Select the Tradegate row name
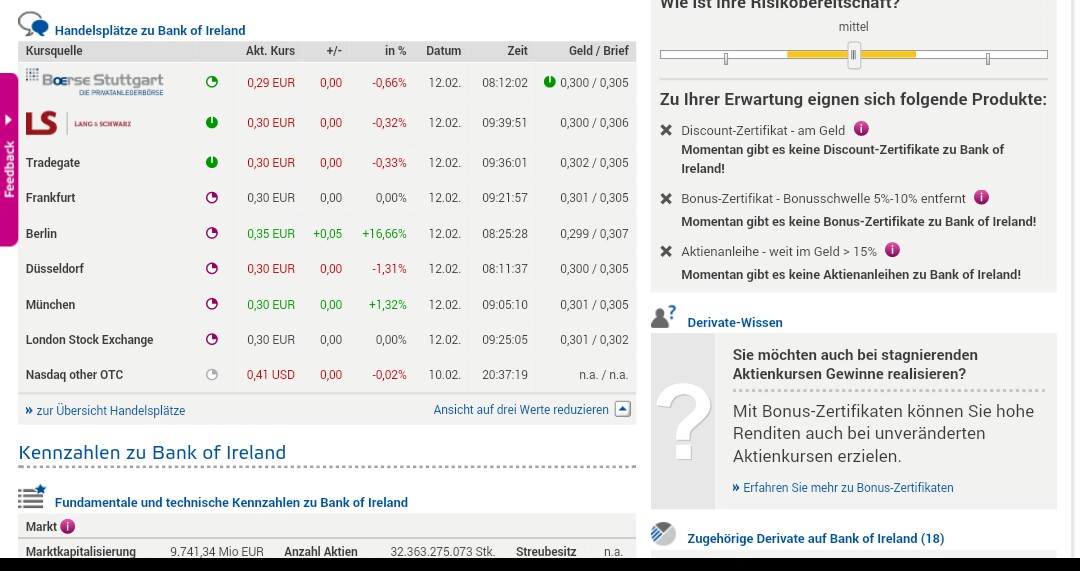This screenshot has height=571, width=1080. pos(53,163)
